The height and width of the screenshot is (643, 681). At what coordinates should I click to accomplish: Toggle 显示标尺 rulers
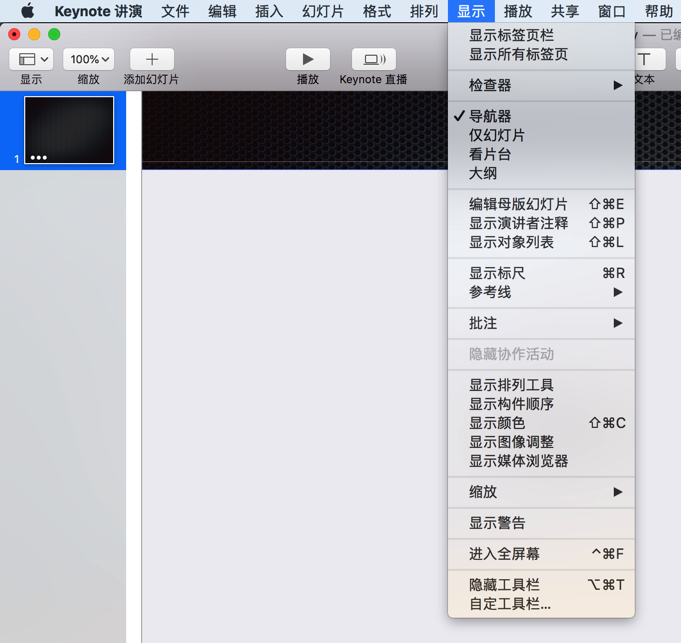pos(541,273)
